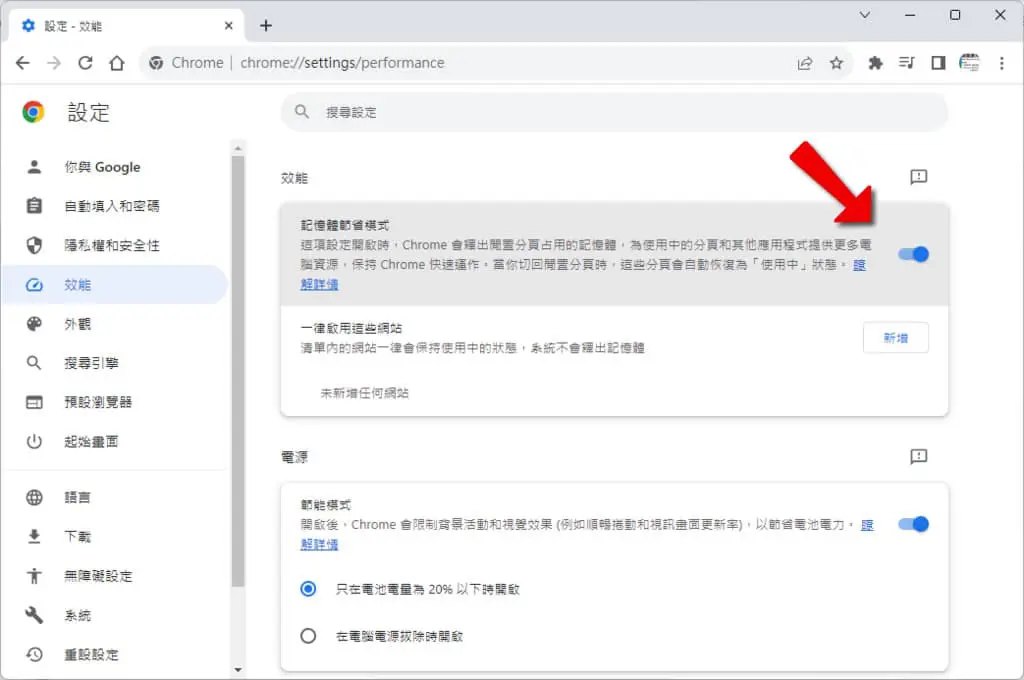Open 瞭解詳情 link under 節能模式
1024x680 pixels.
[x=319, y=544]
